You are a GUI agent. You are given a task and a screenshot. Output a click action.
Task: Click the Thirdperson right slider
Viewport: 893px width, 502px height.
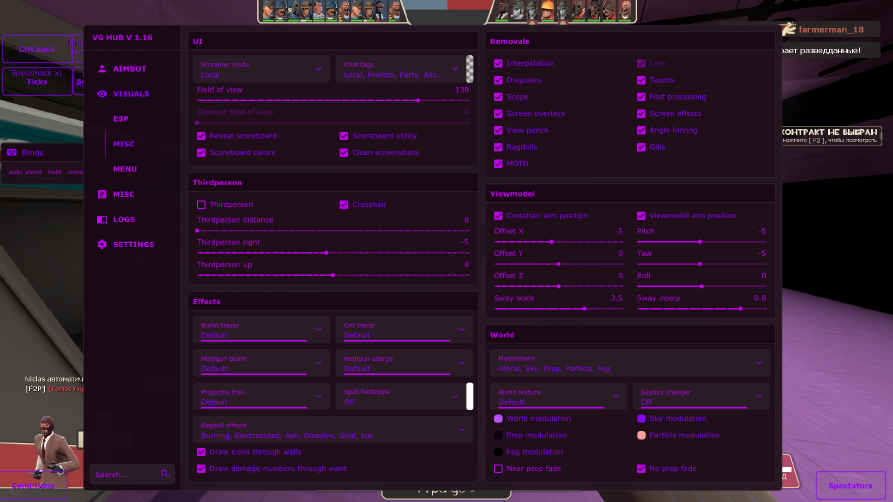pyautogui.click(x=333, y=252)
